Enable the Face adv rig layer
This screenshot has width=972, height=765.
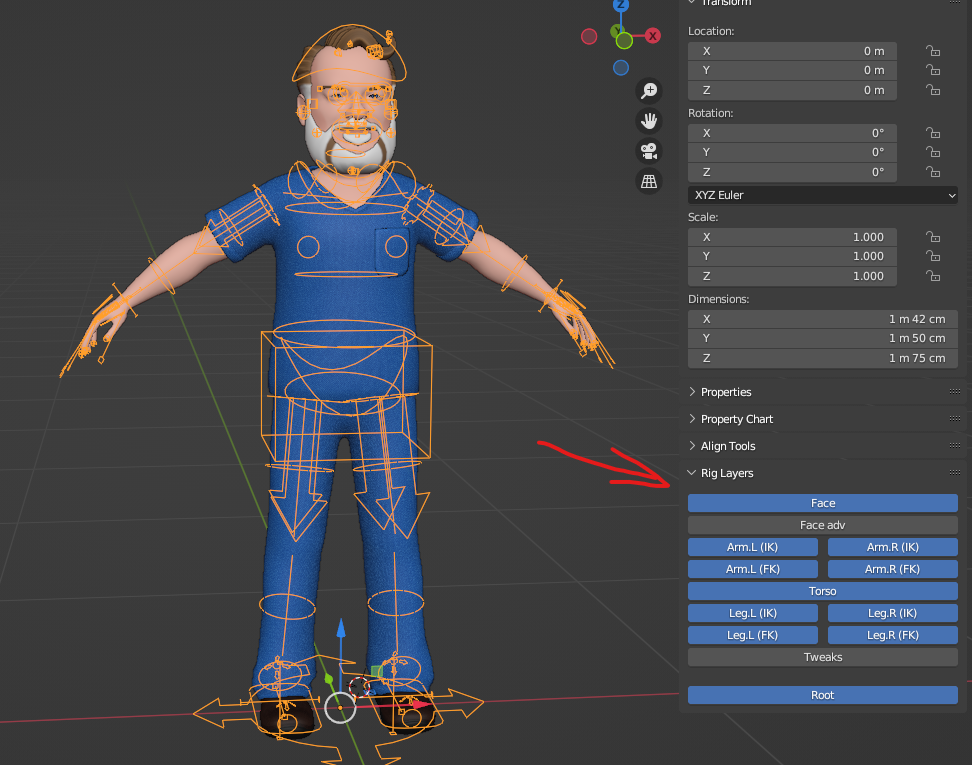coord(823,525)
